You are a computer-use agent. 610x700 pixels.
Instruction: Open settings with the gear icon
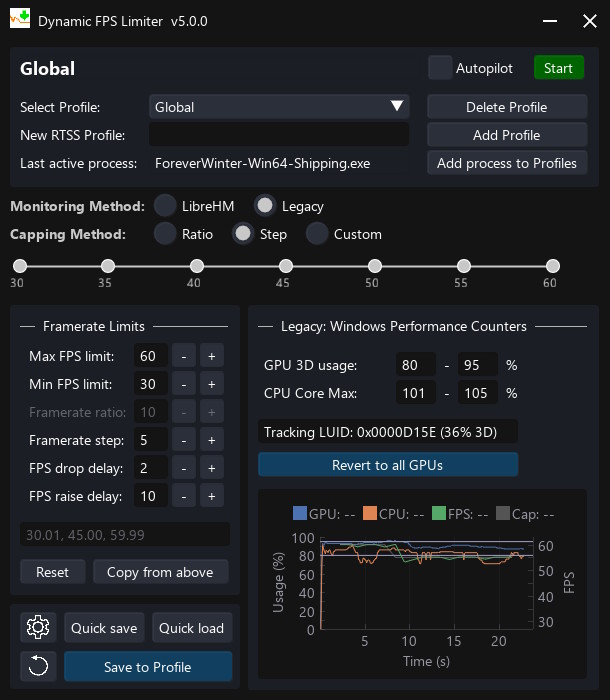point(38,627)
